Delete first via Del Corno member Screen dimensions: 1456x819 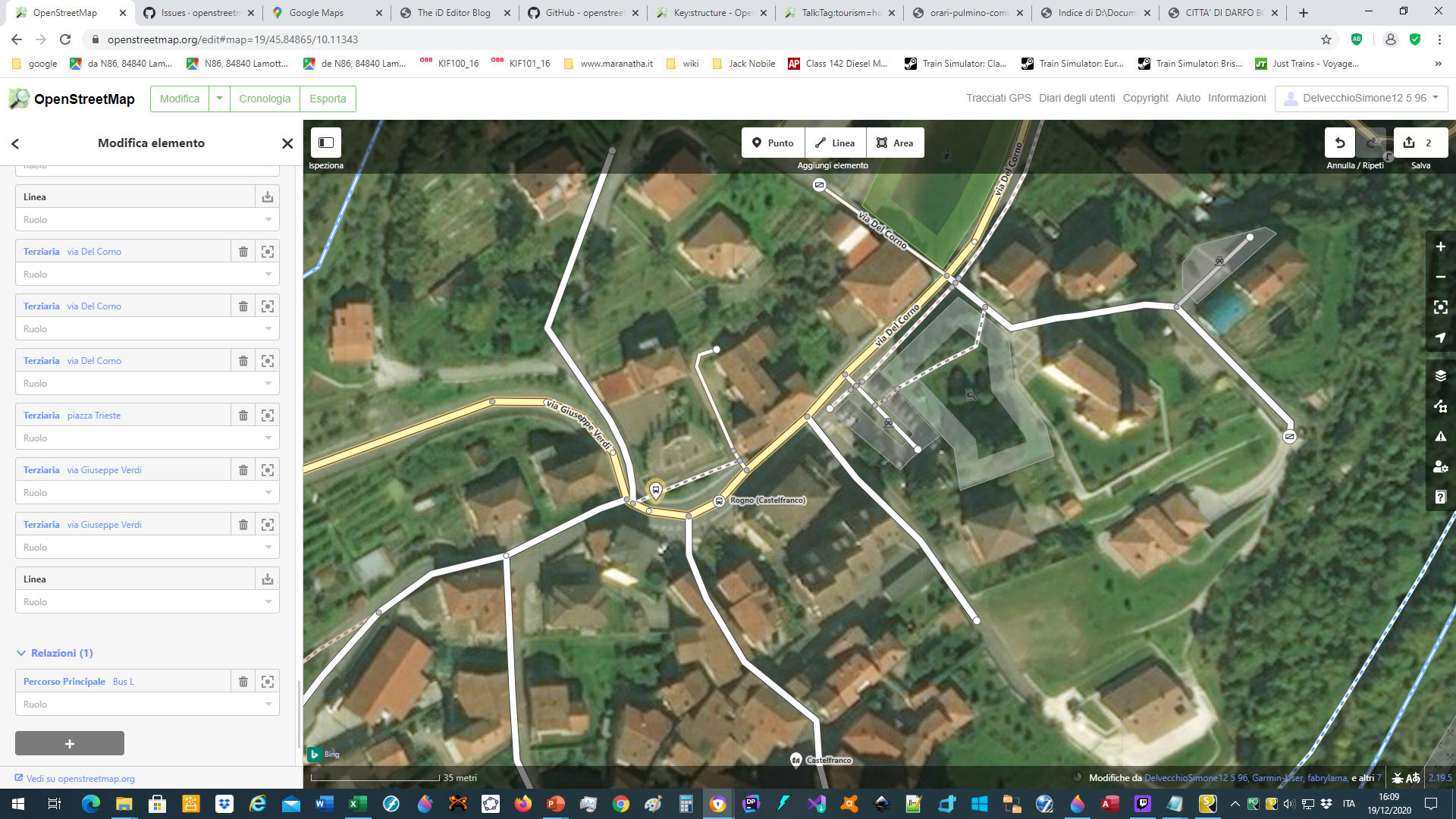243,252
